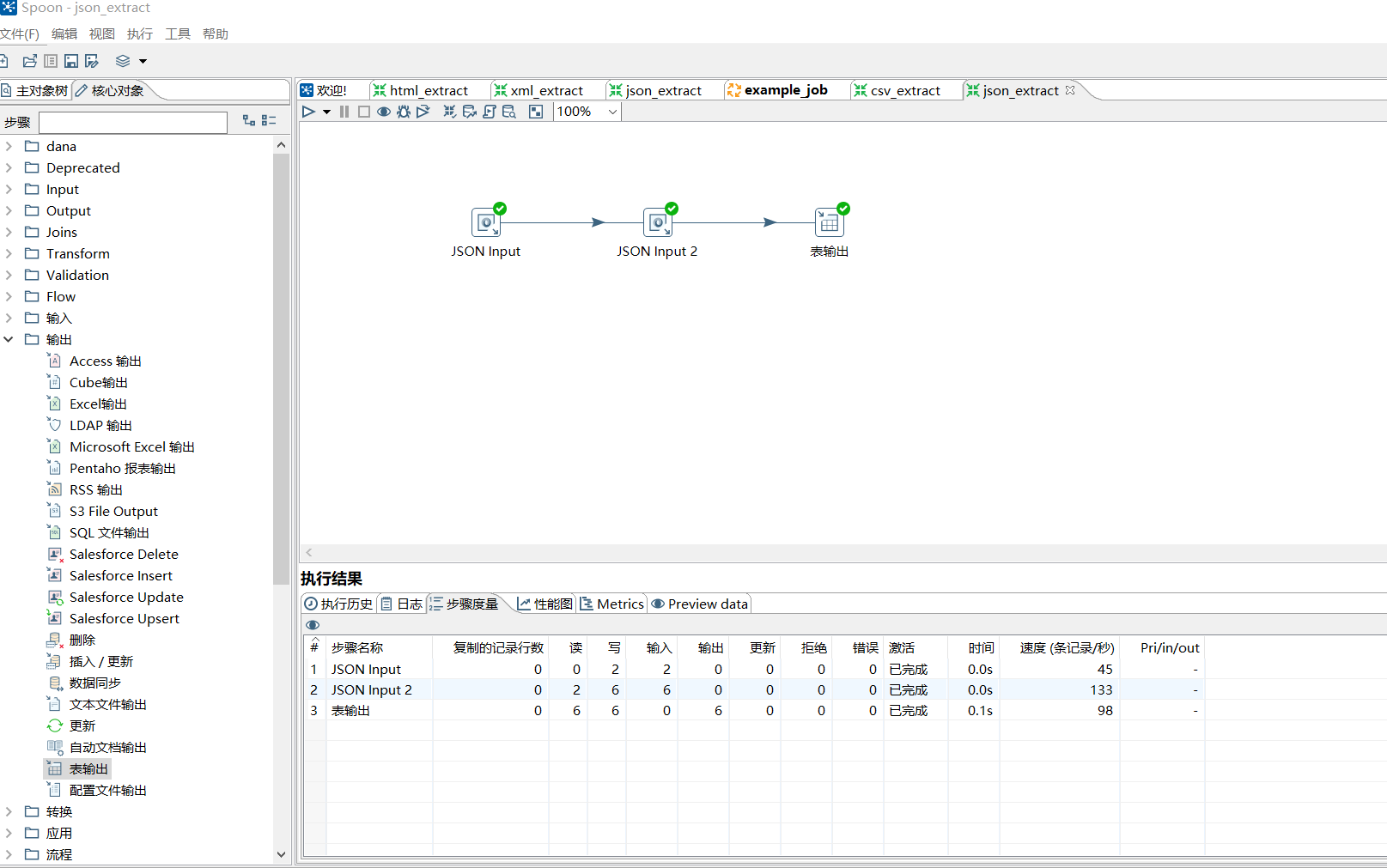Toggle eye icon in step metrics

click(313, 625)
